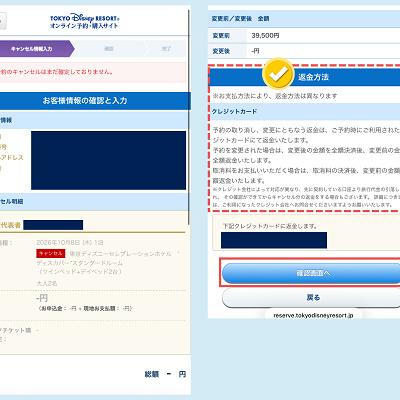The width and height of the screenshot is (400, 400).
Task: Click the 下記クレジットカードに返金します text
Action: pos(270,226)
